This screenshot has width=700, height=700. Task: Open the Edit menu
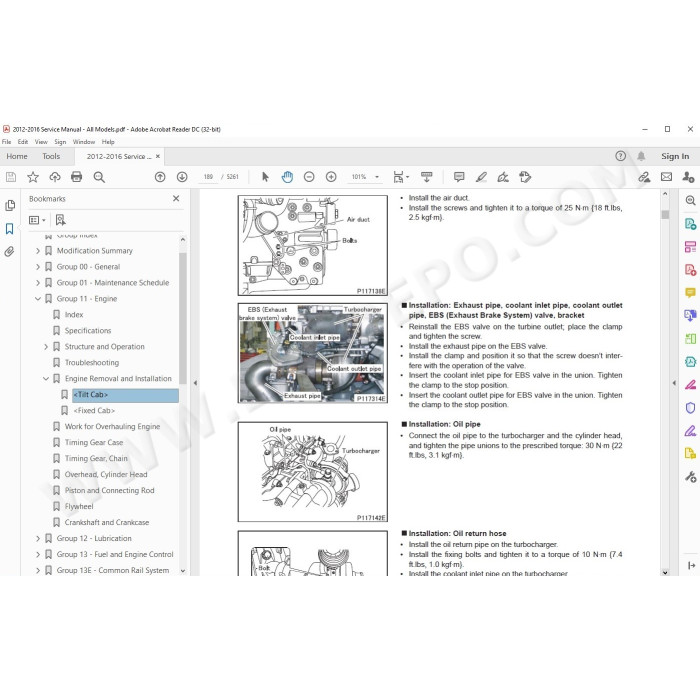coord(23,142)
